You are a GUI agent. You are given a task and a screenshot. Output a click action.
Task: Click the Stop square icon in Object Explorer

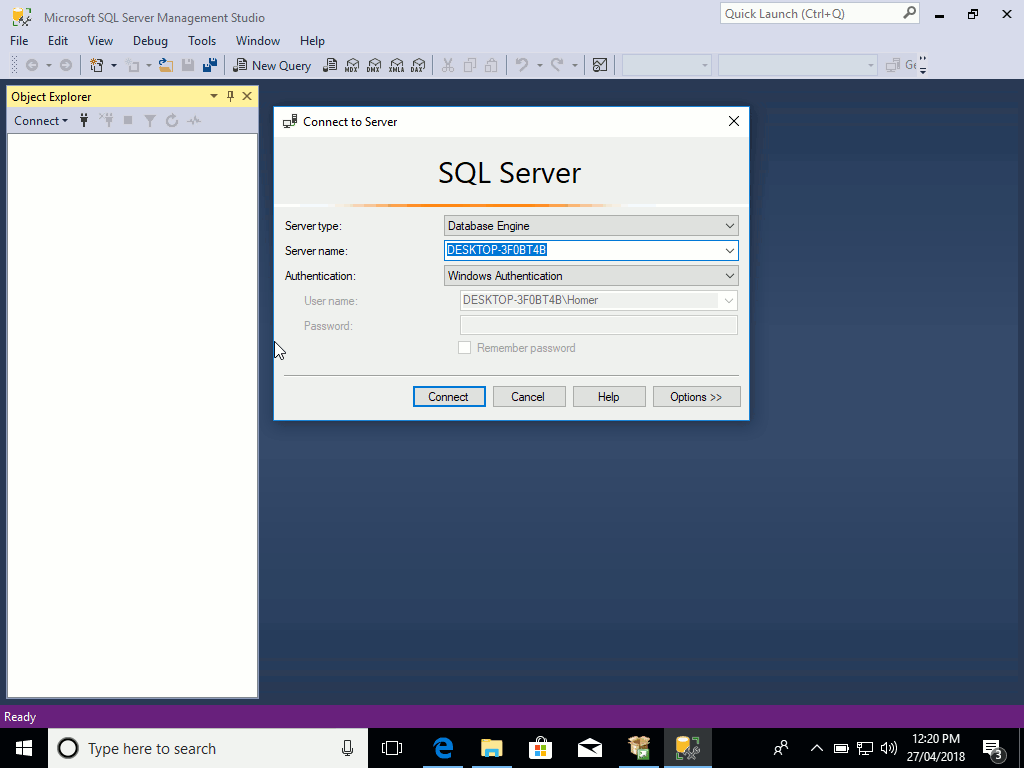click(128, 120)
